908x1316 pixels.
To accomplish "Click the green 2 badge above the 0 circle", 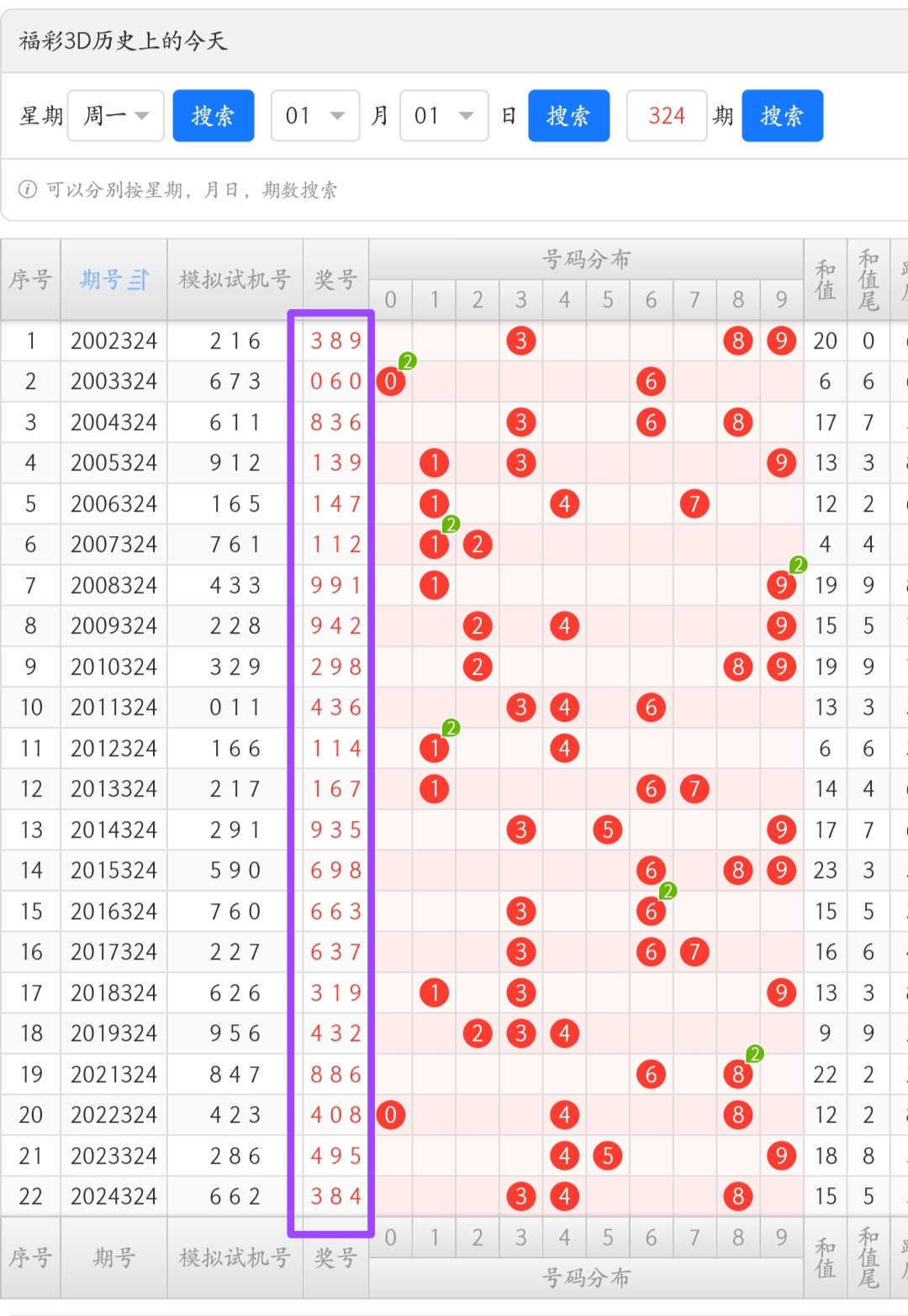I will click(408, 361).
